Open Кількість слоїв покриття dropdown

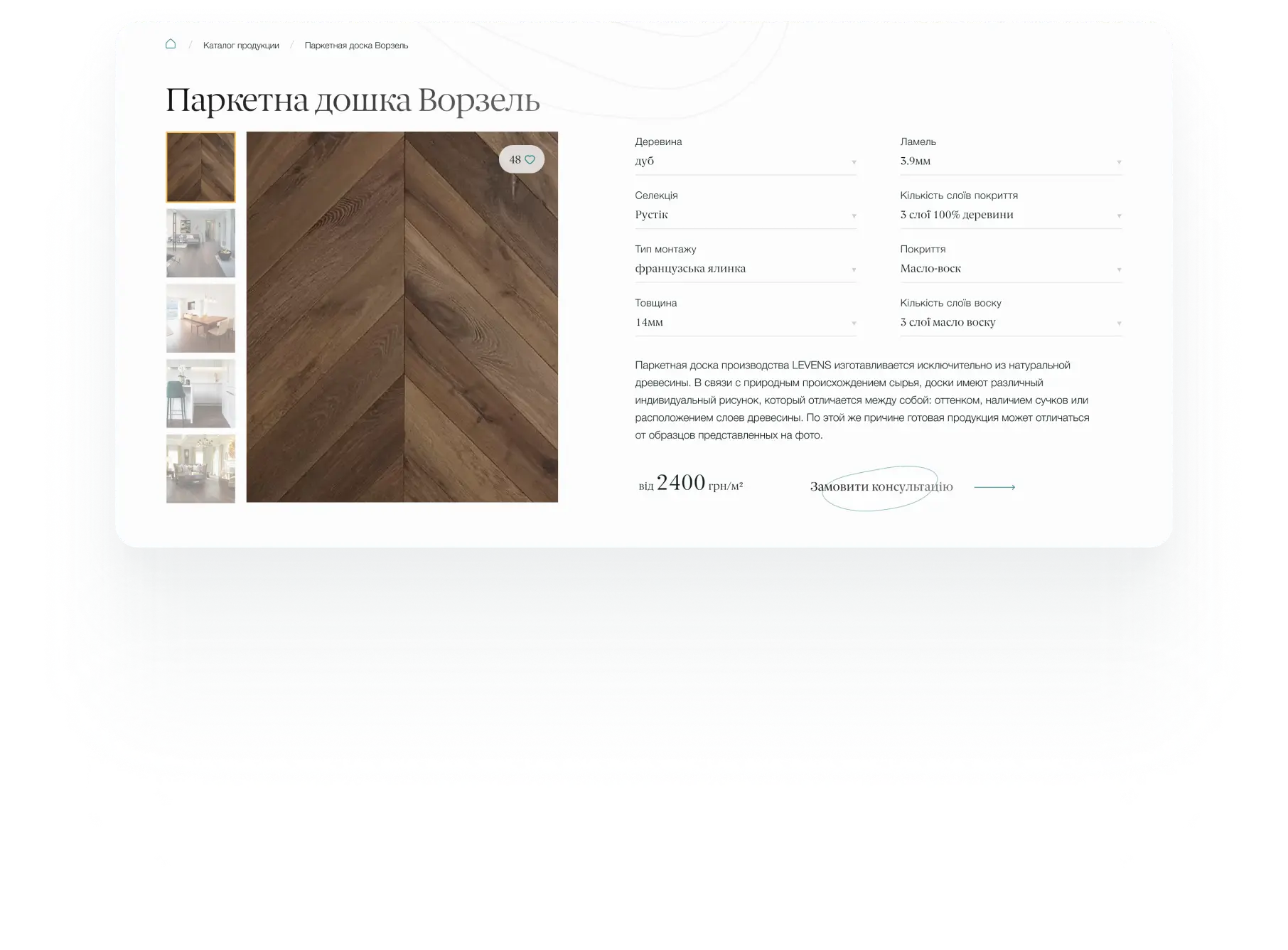1011,215
